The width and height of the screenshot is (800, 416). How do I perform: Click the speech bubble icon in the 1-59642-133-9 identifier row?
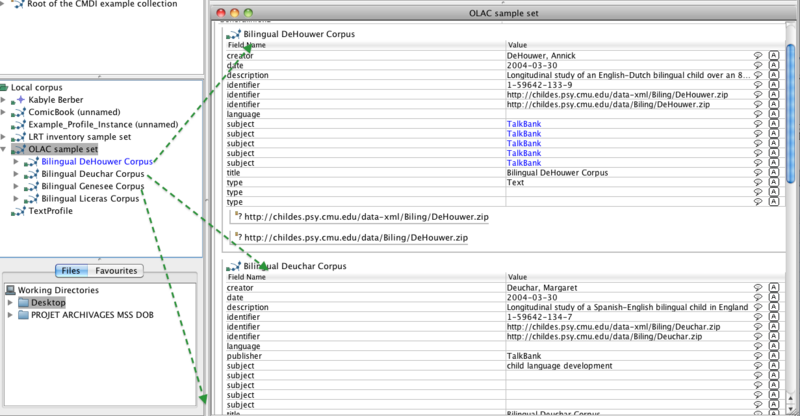[758, 84]
